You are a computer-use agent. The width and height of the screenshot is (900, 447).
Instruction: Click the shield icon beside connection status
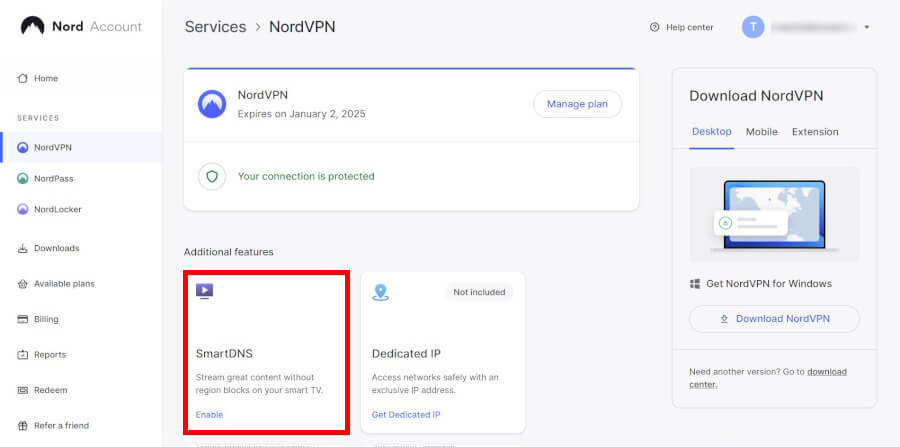pyautogui.click(x=212, y=176)
